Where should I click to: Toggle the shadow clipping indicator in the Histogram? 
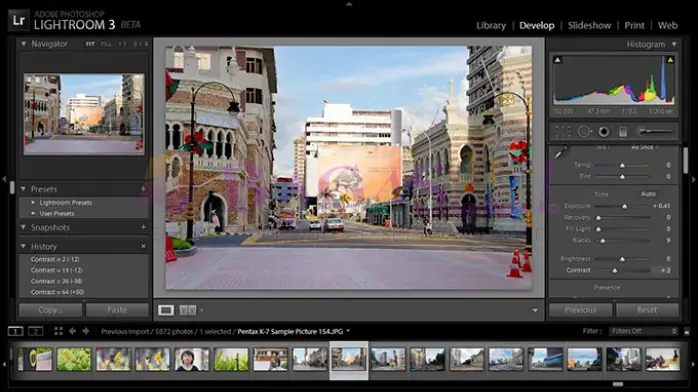[x=557, y=60]
